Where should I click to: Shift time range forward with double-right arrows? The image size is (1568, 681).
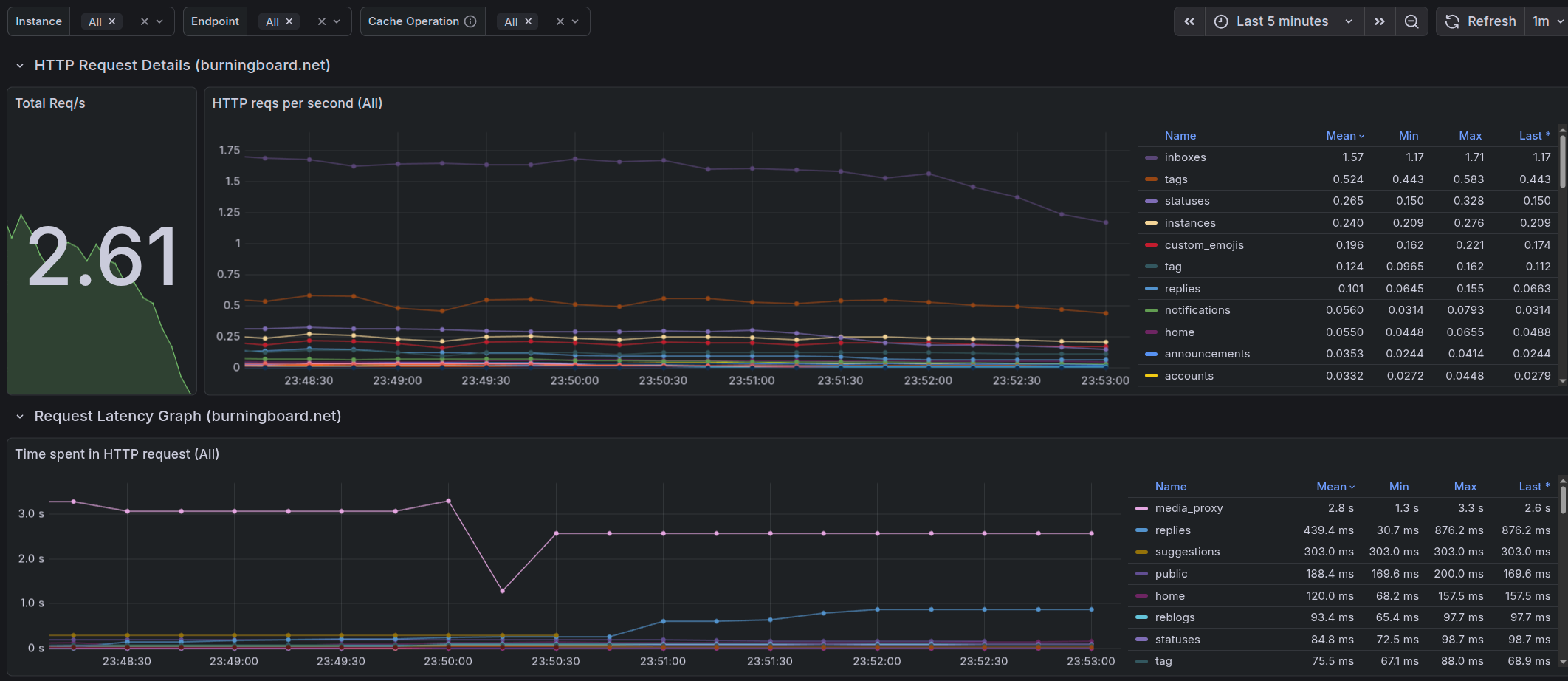(x=1379, y=21)
